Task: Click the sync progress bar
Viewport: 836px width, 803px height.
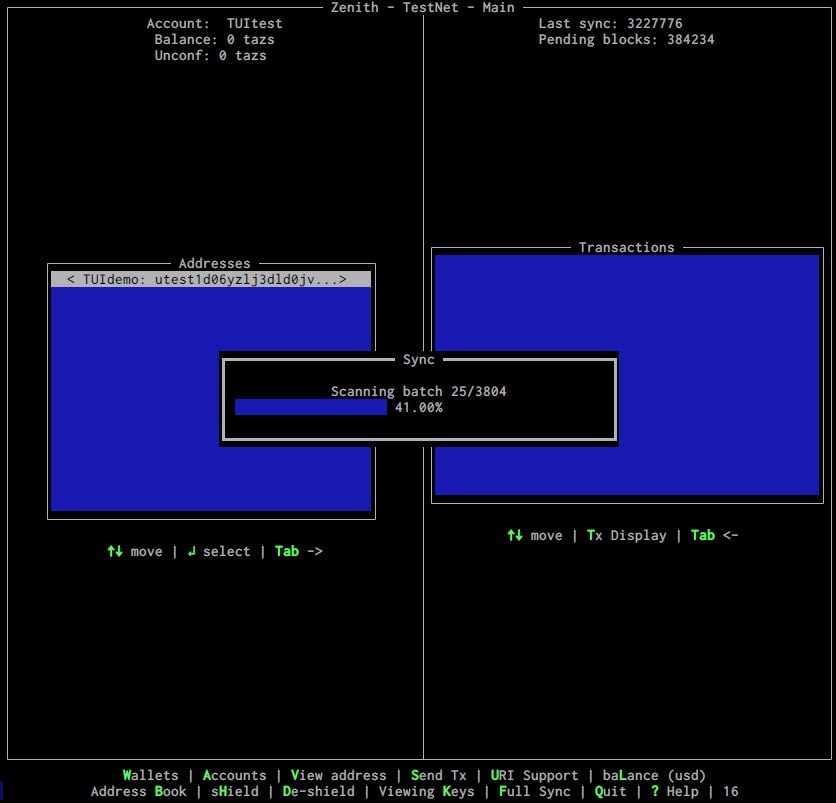Action: click(x=311, y=408)
